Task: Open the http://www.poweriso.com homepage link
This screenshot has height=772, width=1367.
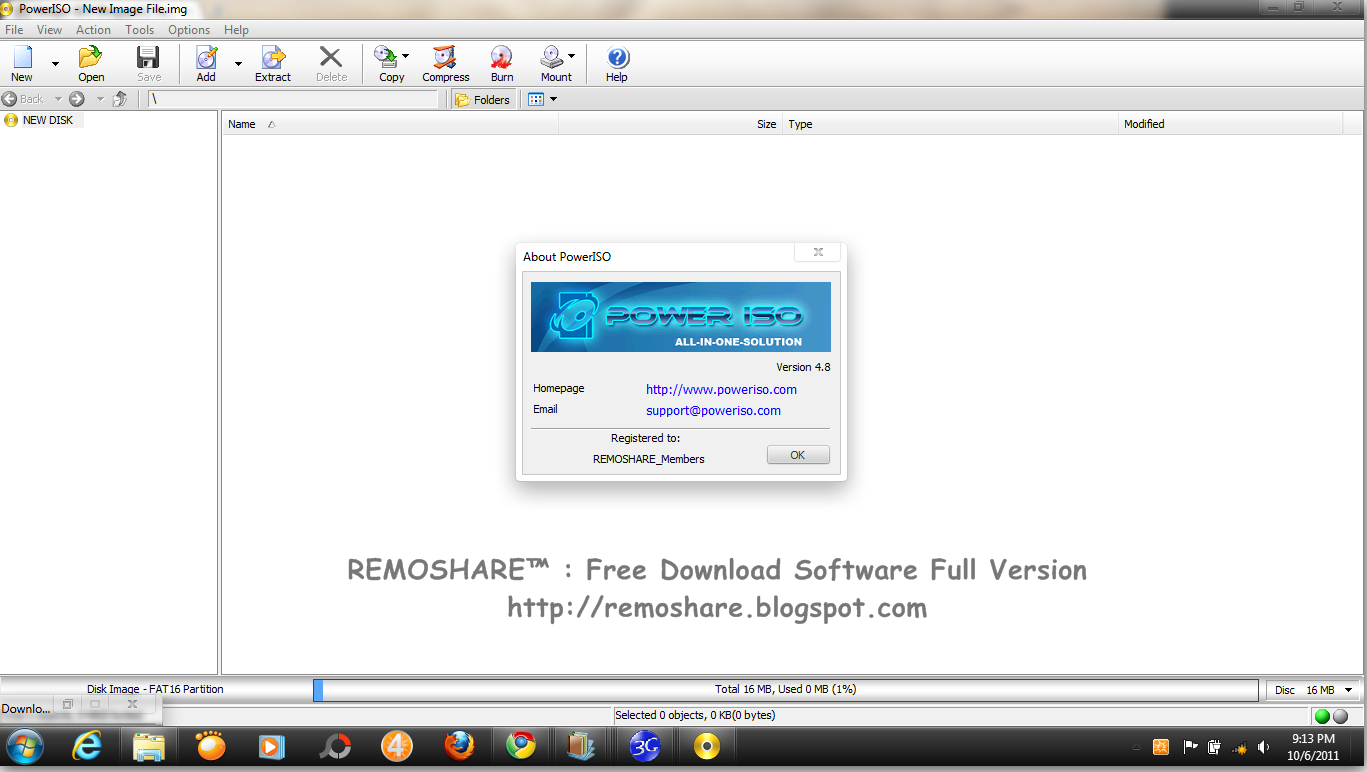Action: [x=721, y=389]
